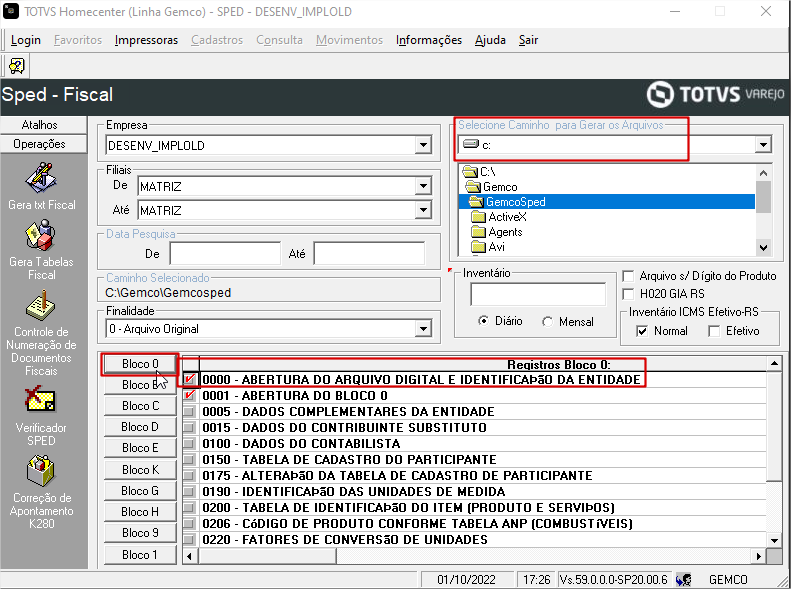Select the C:\ root folder icon

pos(470,171)
